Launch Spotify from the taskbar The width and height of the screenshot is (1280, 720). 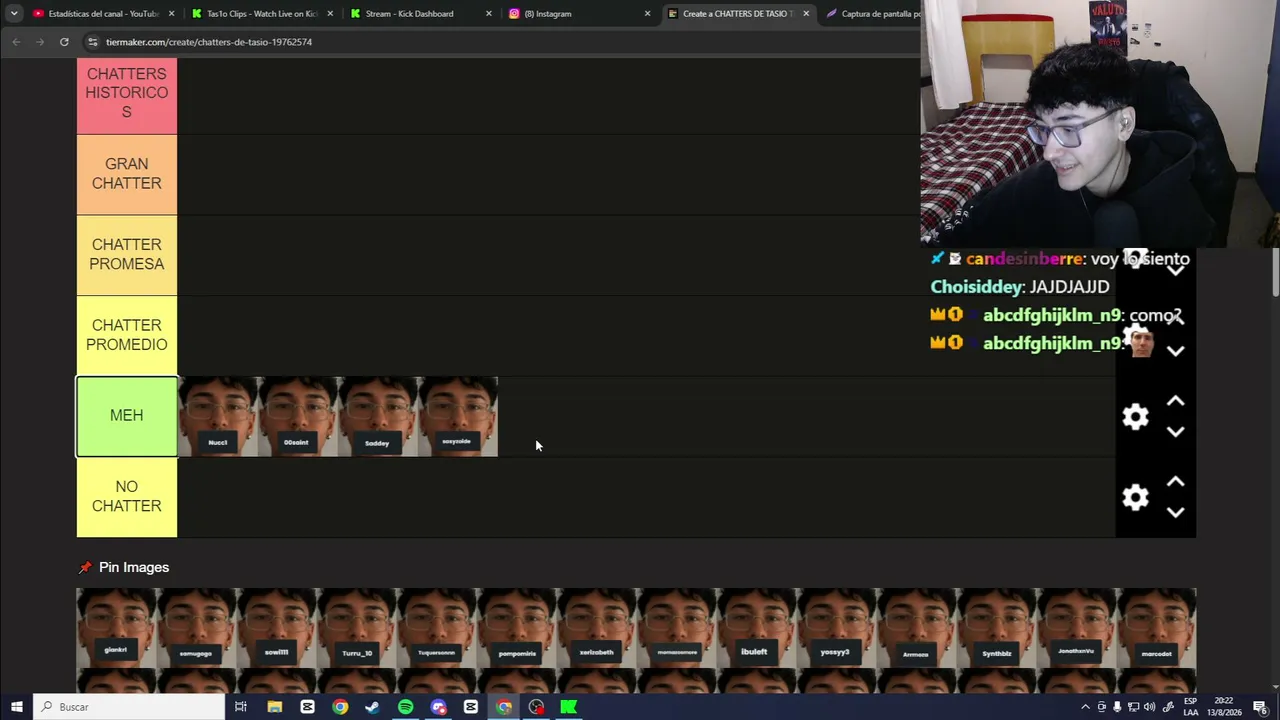click(405, 707)
